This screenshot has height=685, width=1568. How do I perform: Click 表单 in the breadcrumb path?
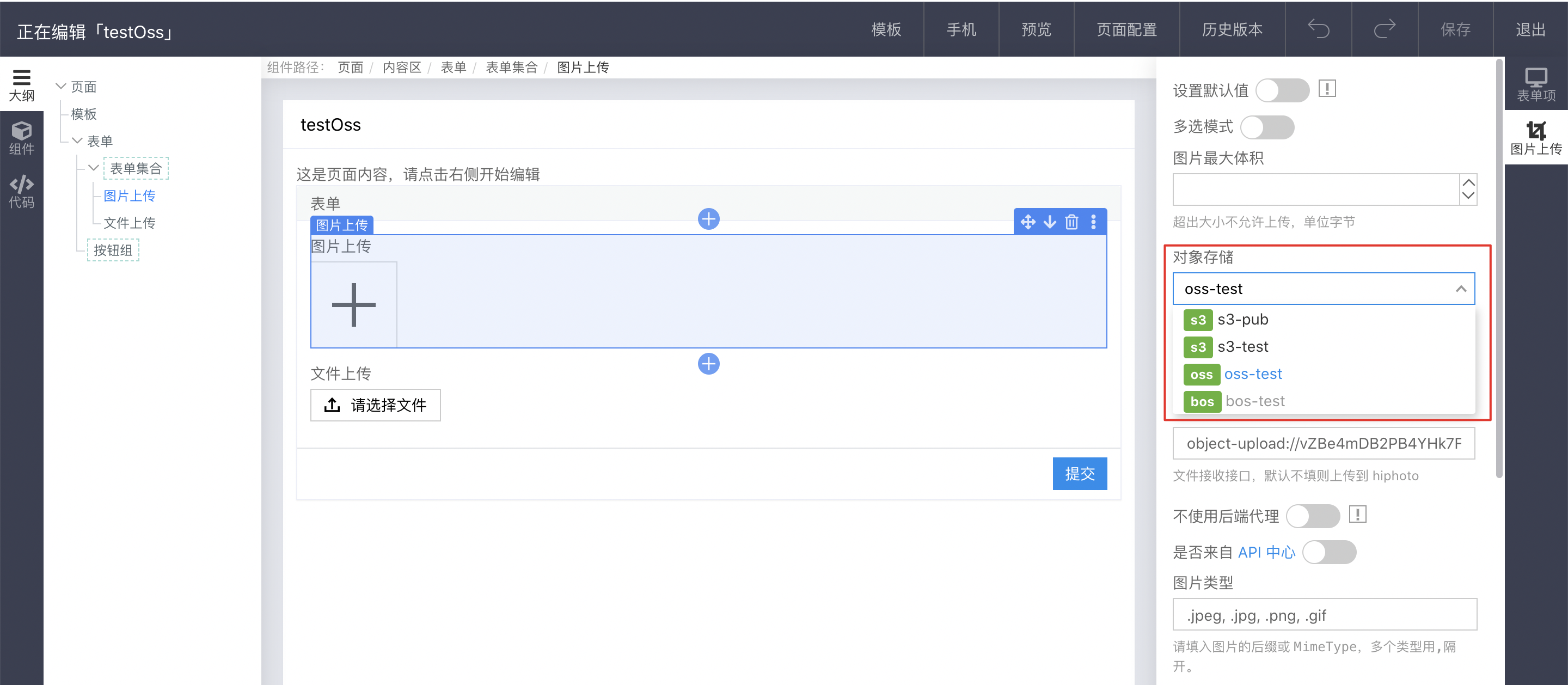[x=454, y=67]
